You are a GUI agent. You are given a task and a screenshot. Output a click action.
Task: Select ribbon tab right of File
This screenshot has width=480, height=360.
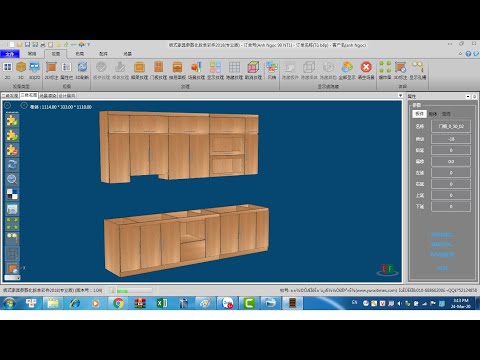(x=32, y=54)
